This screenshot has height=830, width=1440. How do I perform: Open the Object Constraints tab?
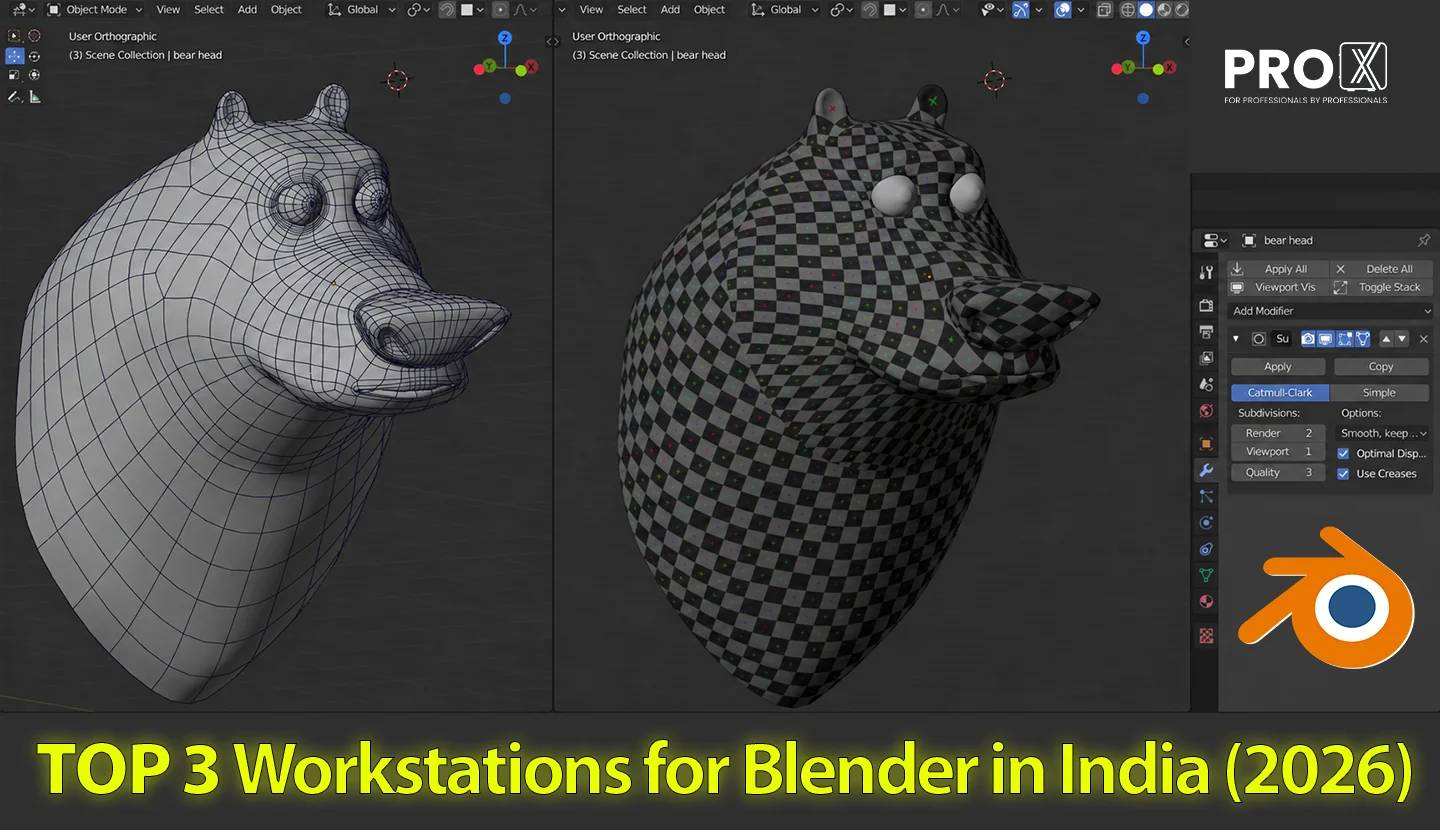[1206, 549]
